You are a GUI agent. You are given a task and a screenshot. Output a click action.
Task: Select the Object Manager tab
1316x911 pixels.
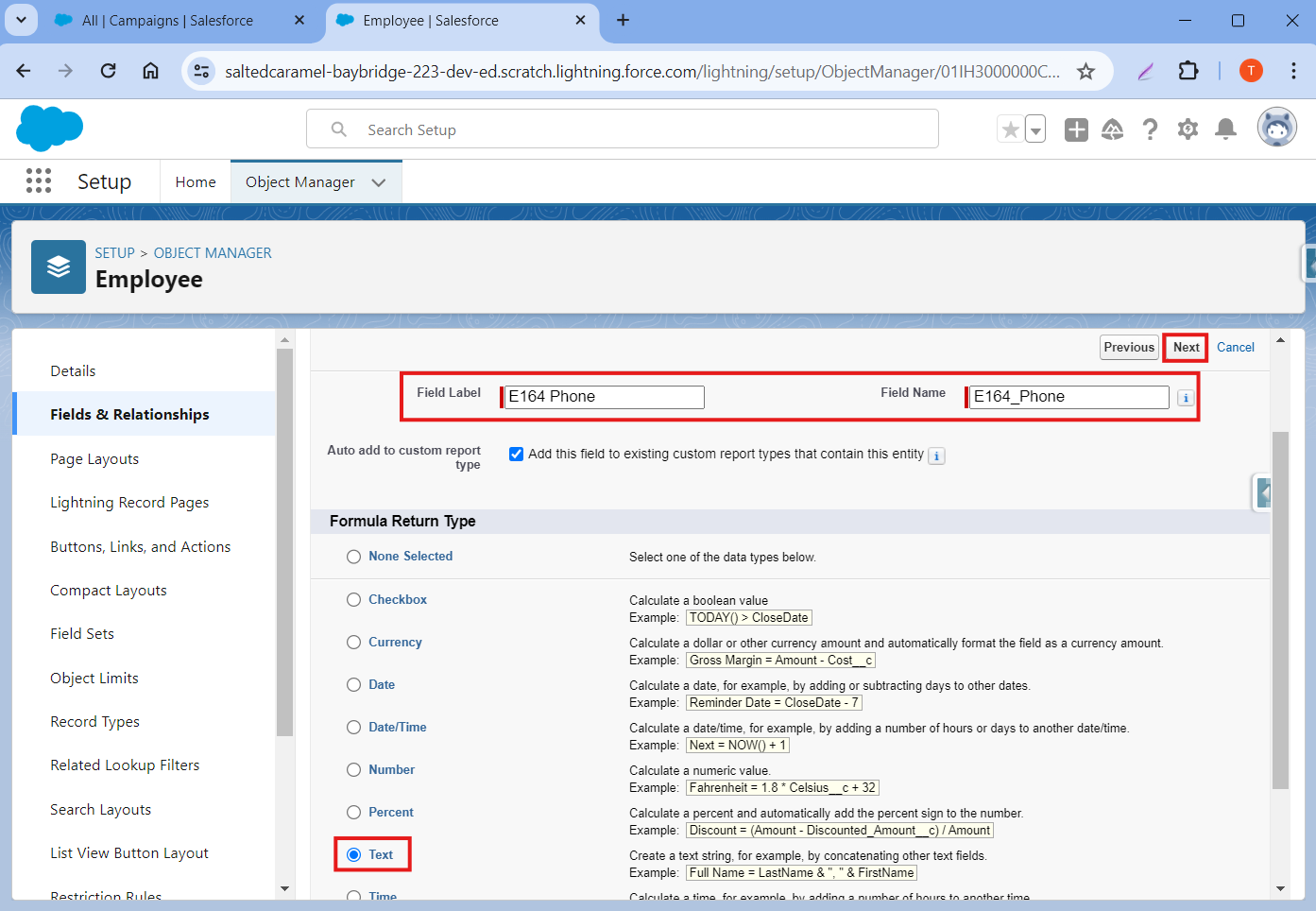point(300,181)
